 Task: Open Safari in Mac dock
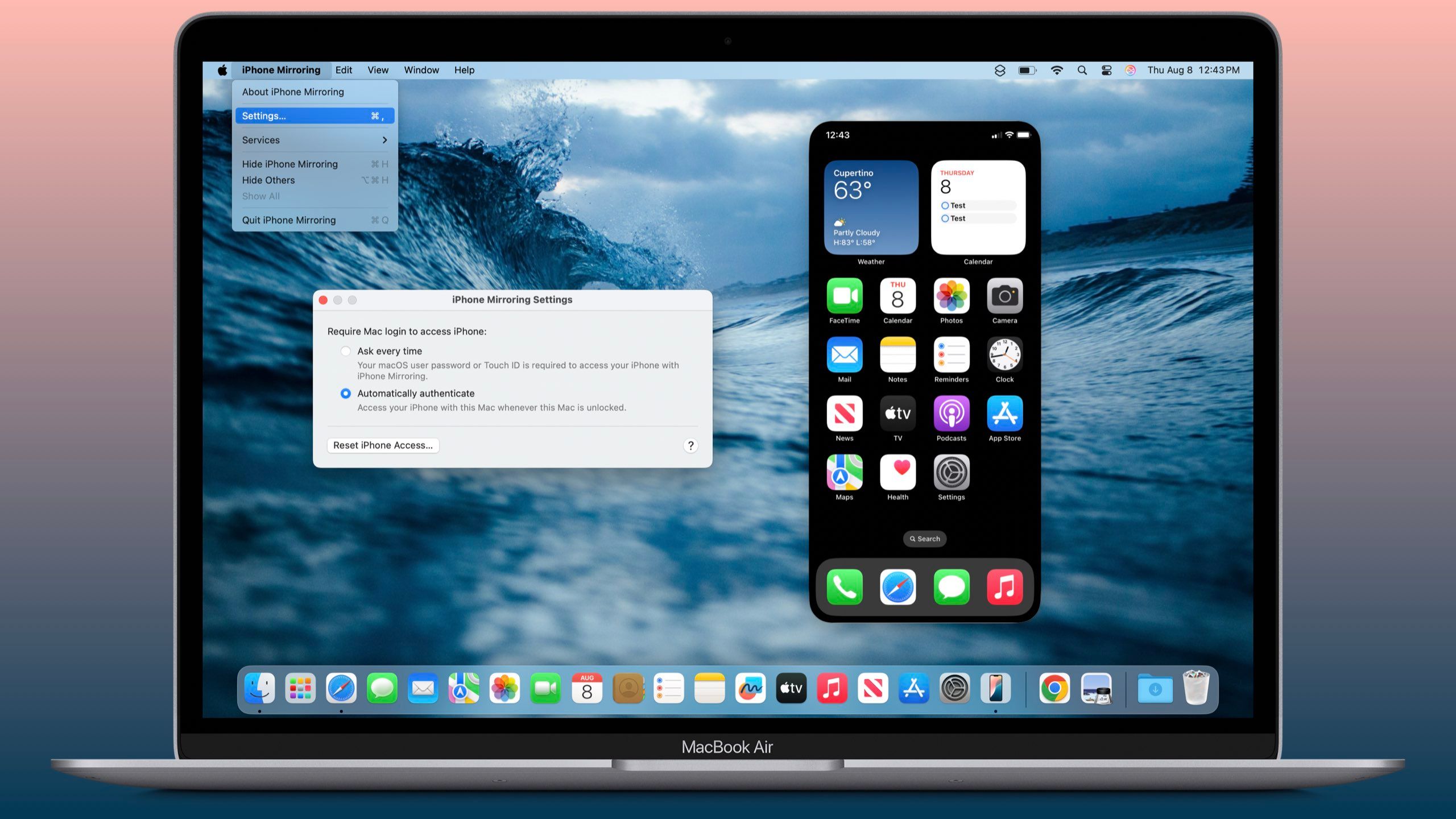340,689
